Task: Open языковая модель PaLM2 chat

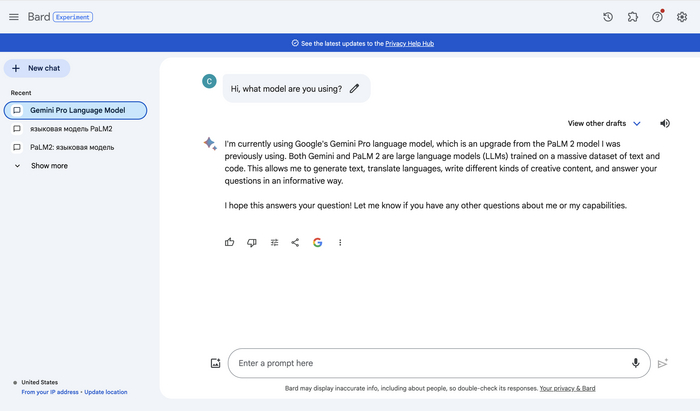Action: point(71,129)
